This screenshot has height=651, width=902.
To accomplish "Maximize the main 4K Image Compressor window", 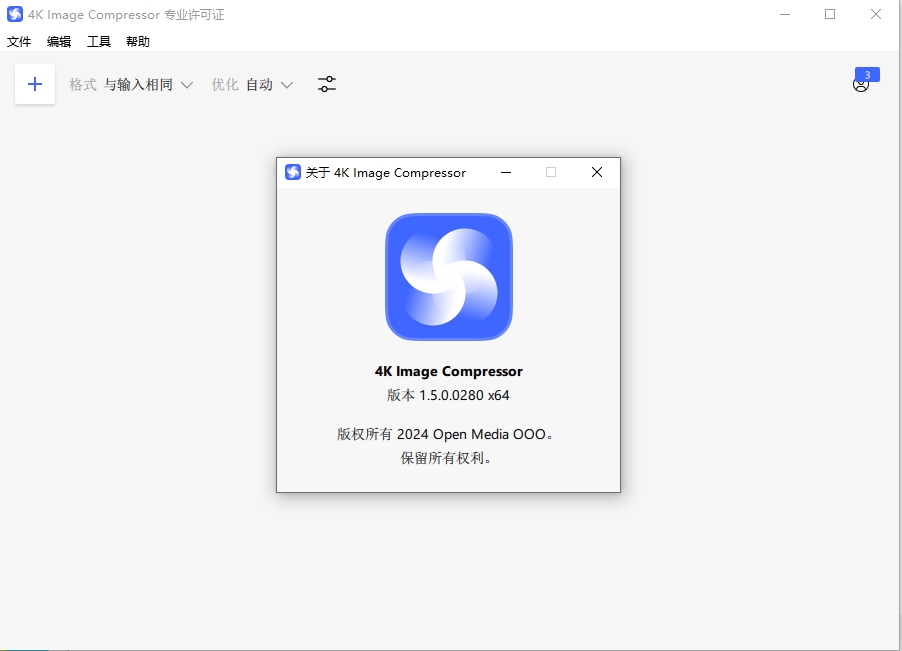I will click(x=830, y=14).
